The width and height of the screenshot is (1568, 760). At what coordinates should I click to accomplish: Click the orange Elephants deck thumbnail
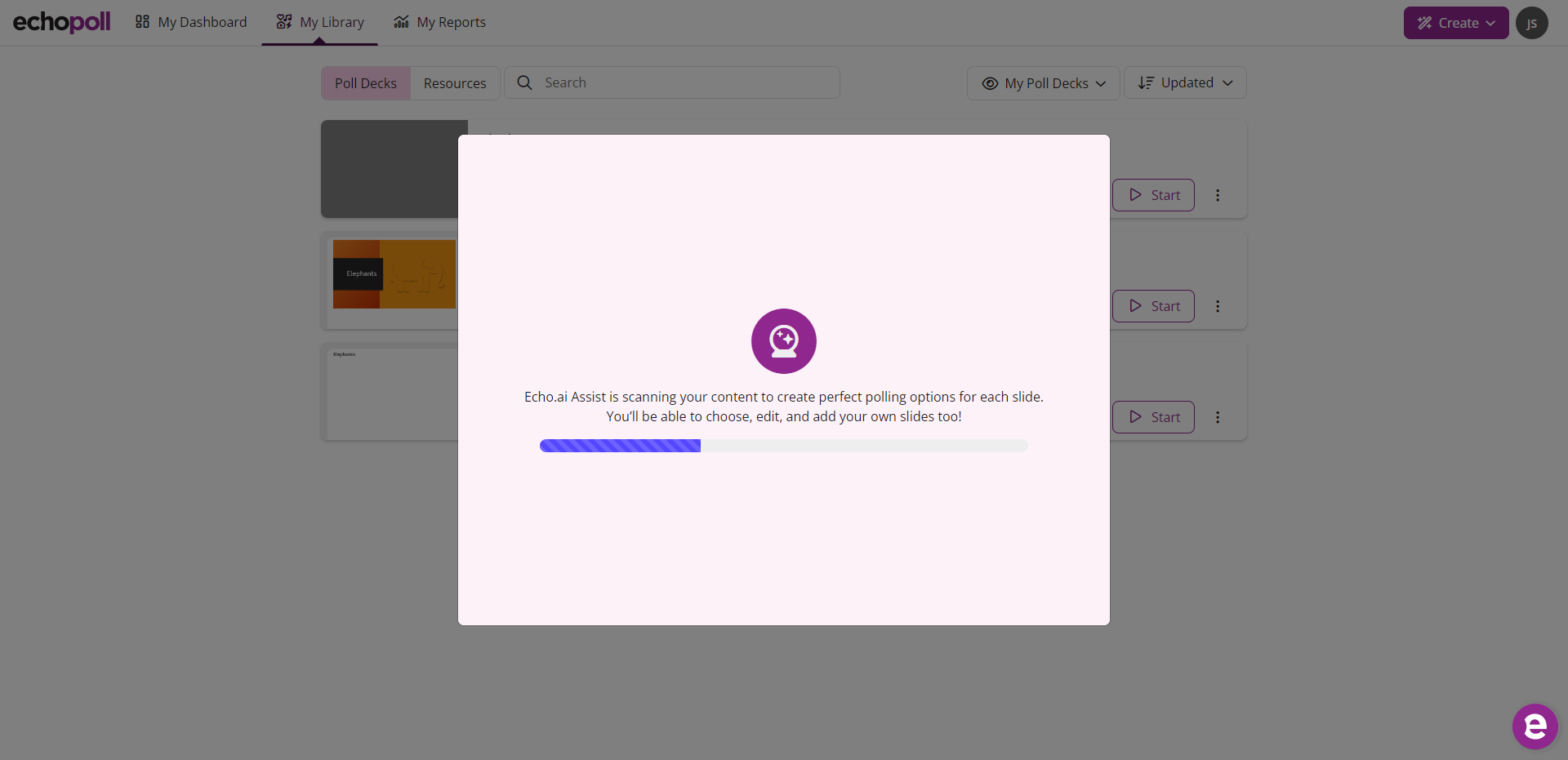(394, 274)
